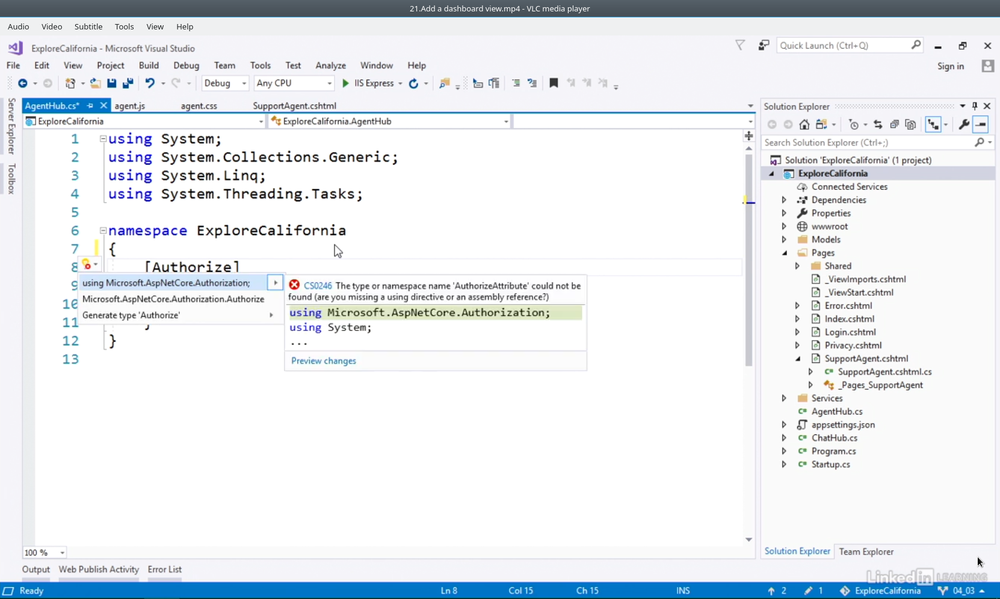1000x599 pixels.
Task: Click Collapse All in Solution Explorer
Action: 894,125
